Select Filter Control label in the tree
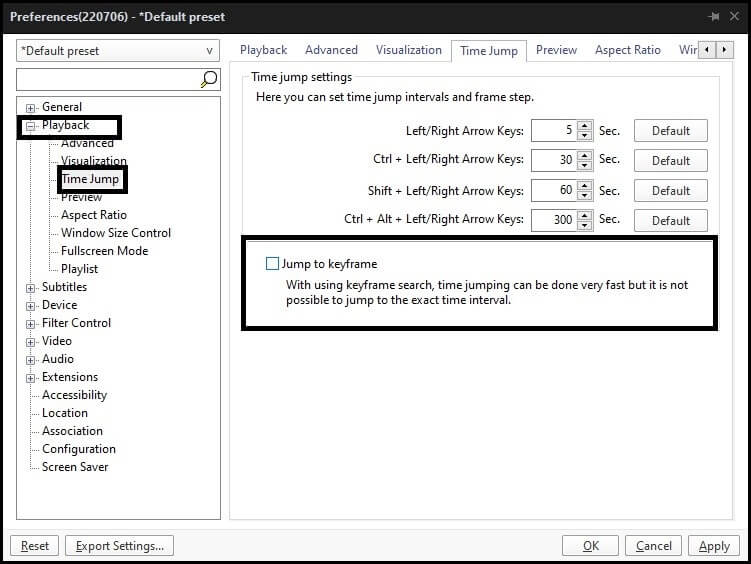The width and height of the screenshot is (751, 564). [x=76, y=323]
